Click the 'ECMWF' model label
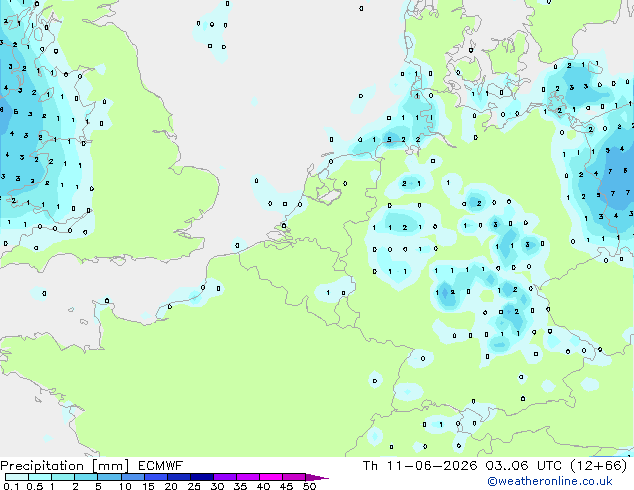The image size is (634, 490). click(160, 466)
